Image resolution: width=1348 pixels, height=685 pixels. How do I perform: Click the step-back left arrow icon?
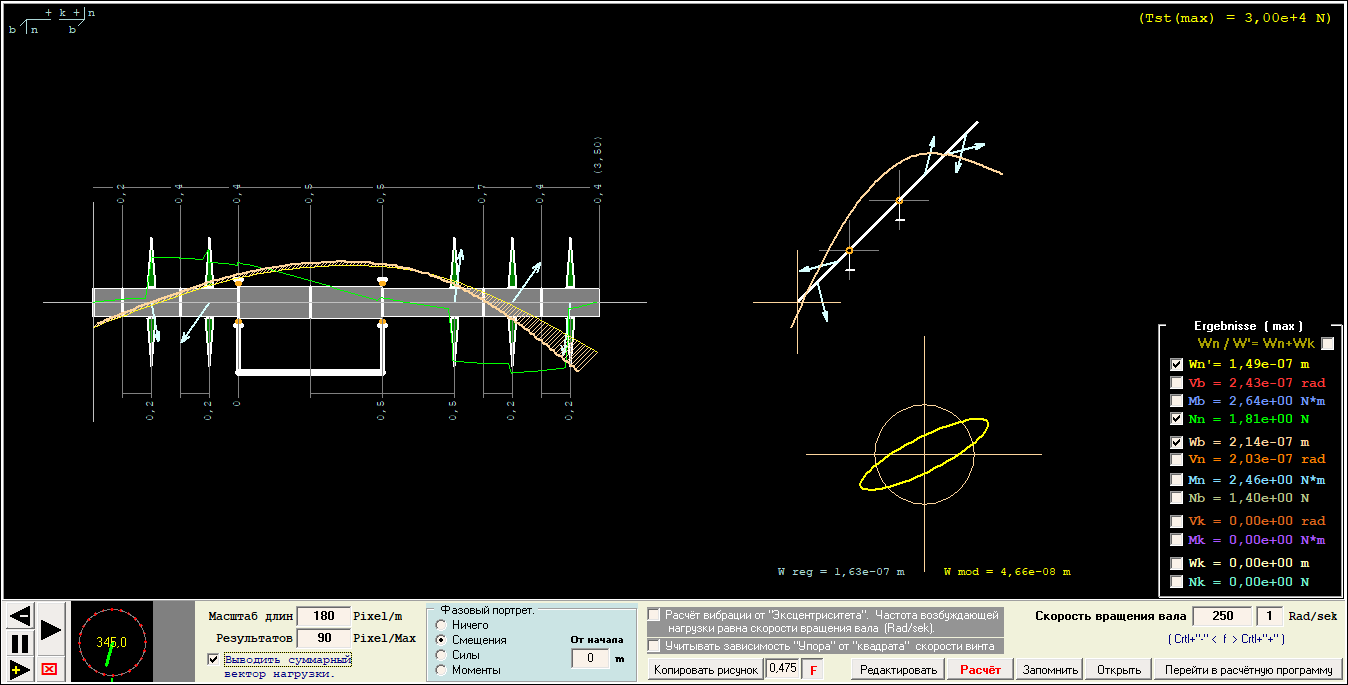[x=19, y=615]
